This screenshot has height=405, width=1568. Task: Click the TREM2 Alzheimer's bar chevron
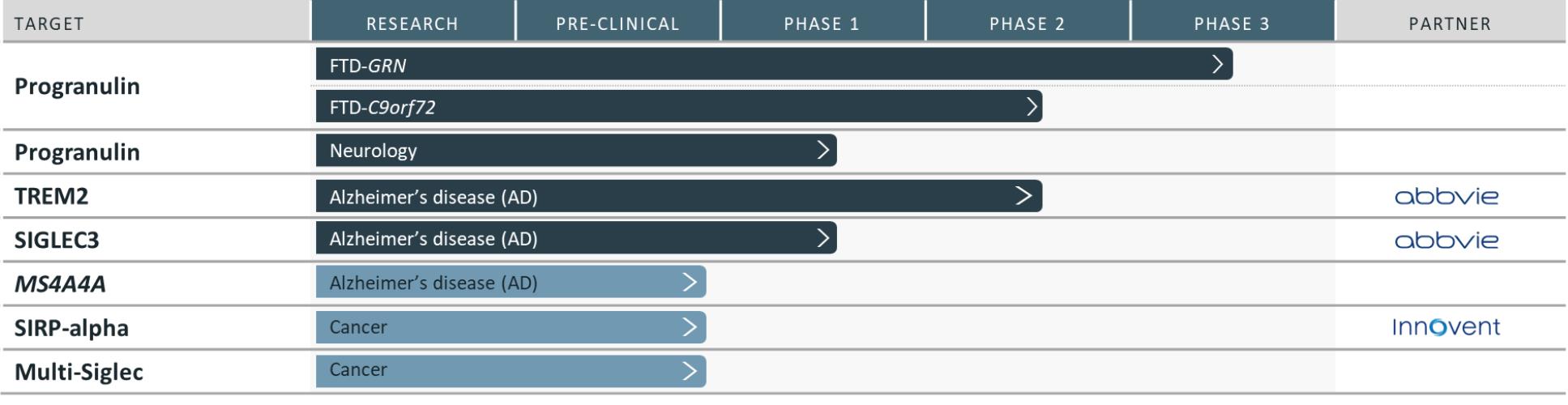click(x=1023, y=196)
